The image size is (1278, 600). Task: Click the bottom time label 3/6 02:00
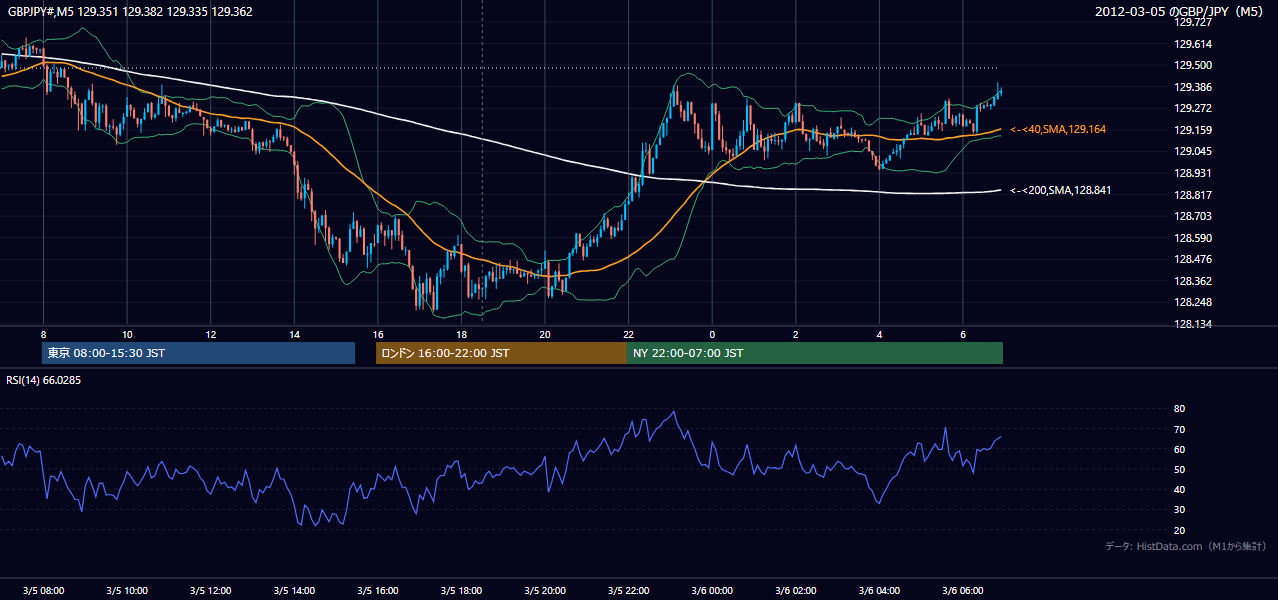tap(795, 591)
